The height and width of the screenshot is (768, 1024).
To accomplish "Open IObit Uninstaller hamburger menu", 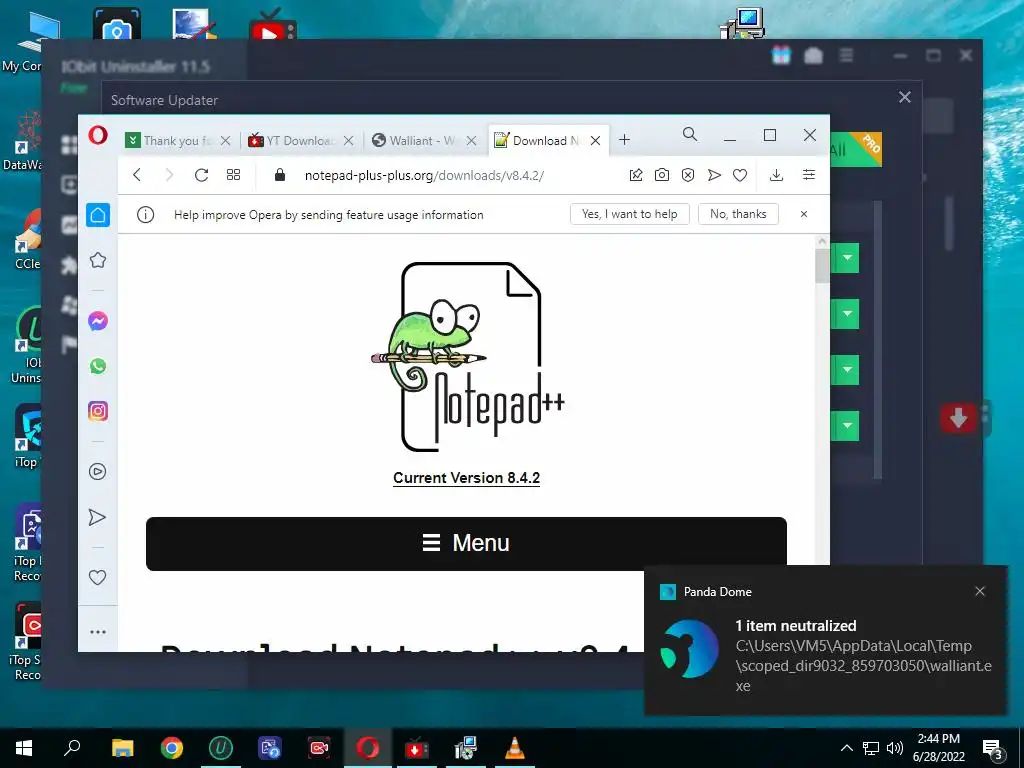I will coord(846,56).
